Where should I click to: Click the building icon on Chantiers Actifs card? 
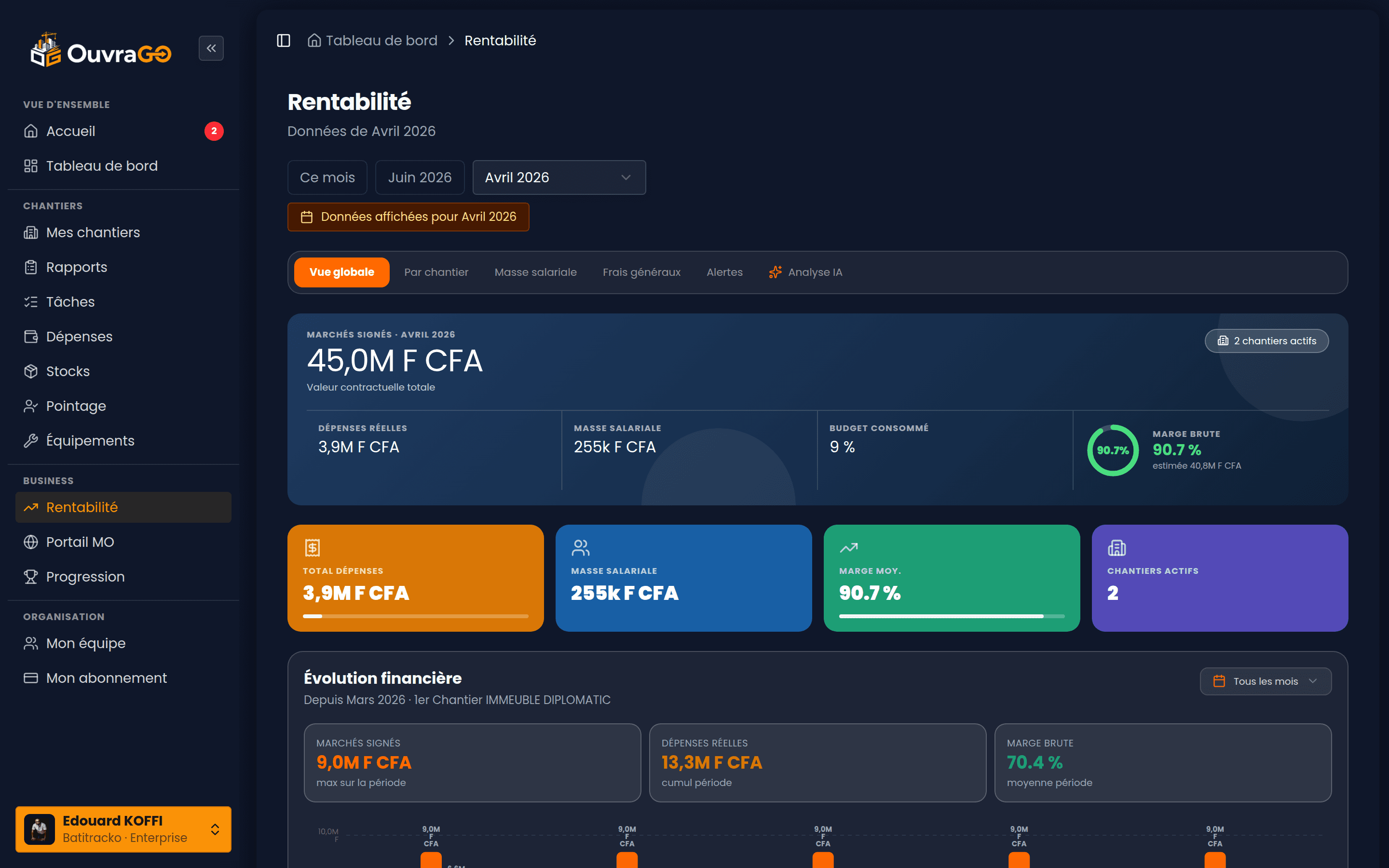1117,548
